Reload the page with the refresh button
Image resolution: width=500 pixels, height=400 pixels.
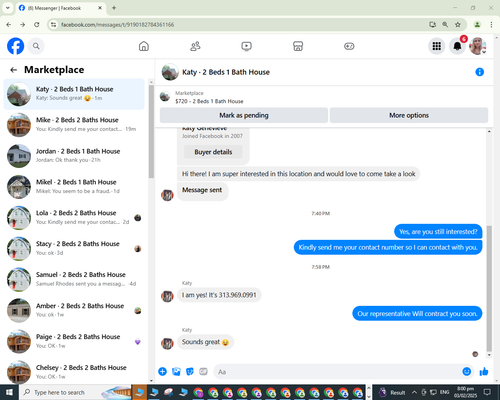[x=37, y=25]
